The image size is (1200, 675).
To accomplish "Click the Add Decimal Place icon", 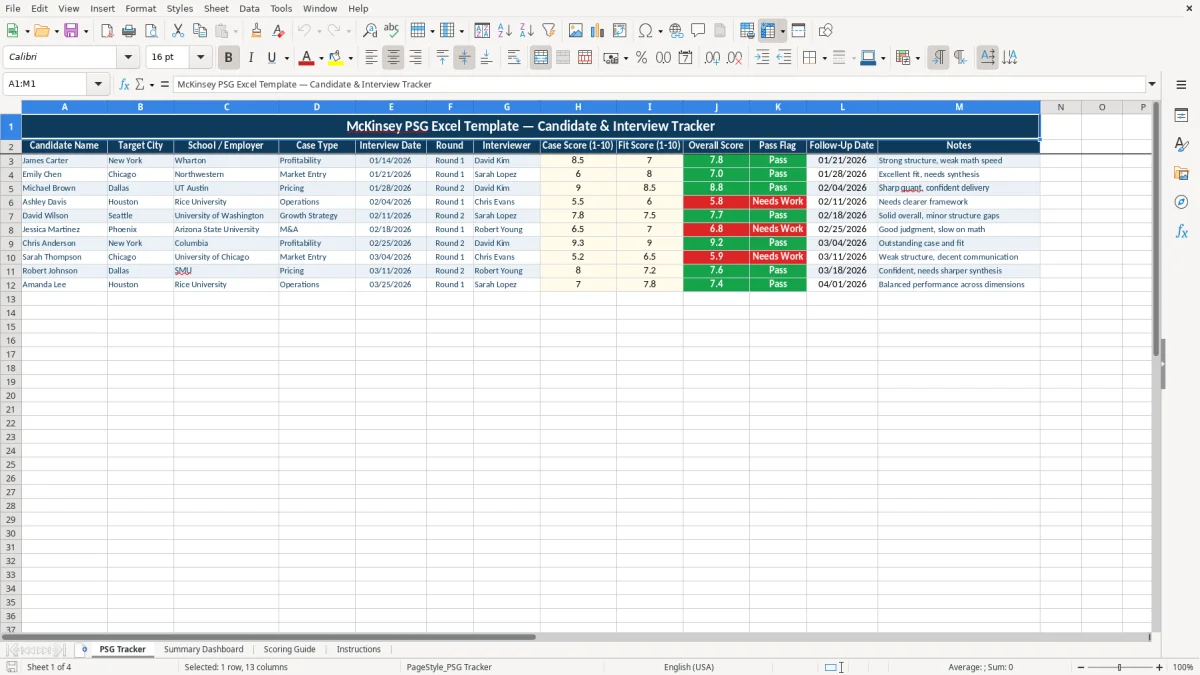I will [712, 58].
